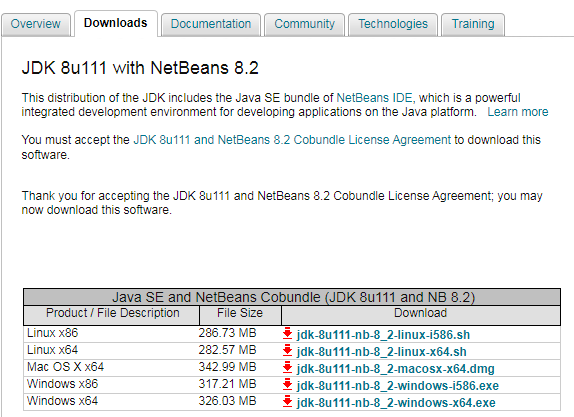Image resolution: width=574 pixels, height=417 pixels.
Task: Open the Overview tab
Action: pyautogui.click(x=36, y=24)
